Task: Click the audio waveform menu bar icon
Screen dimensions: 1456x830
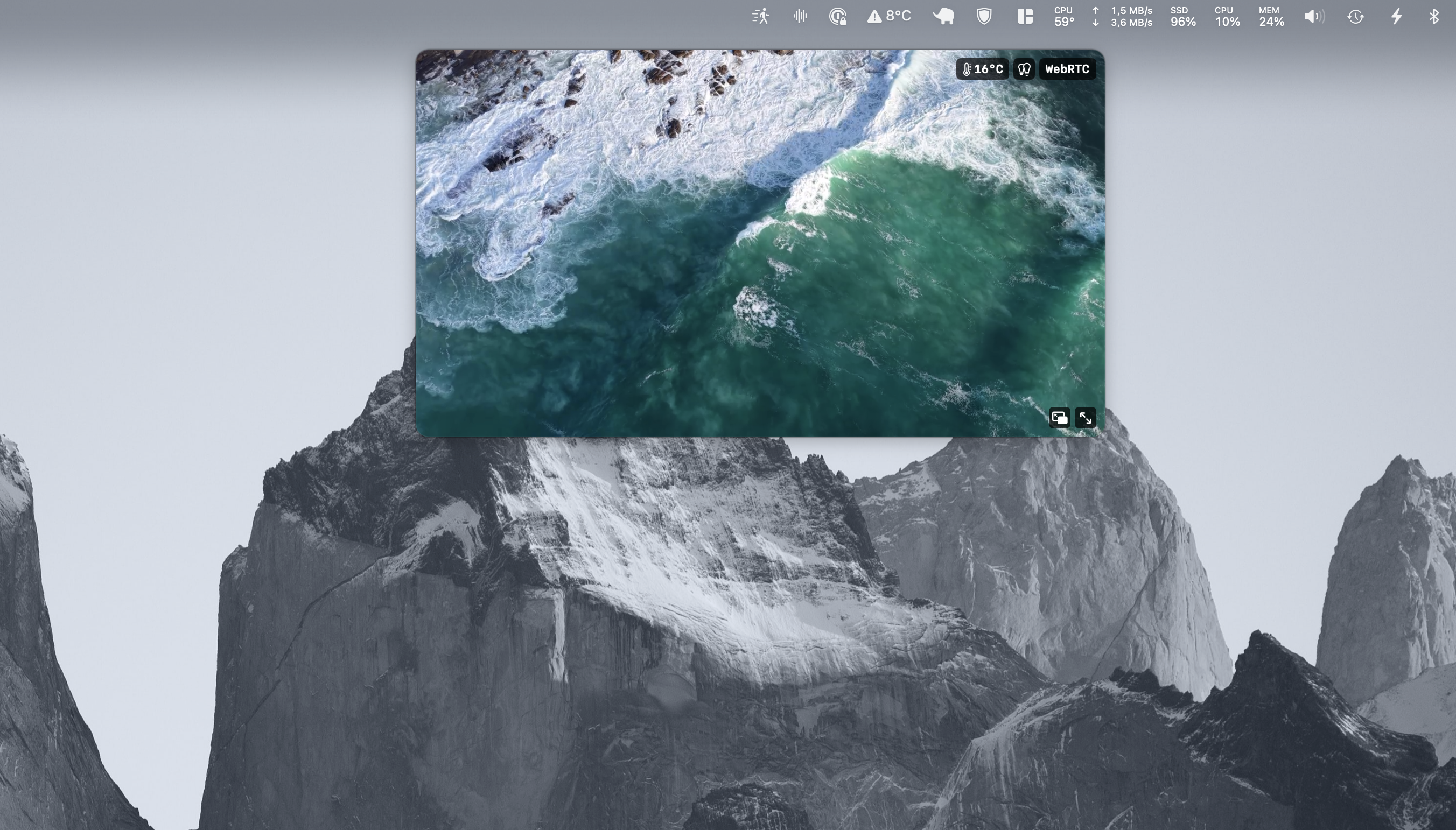Action: pos(800,16)
